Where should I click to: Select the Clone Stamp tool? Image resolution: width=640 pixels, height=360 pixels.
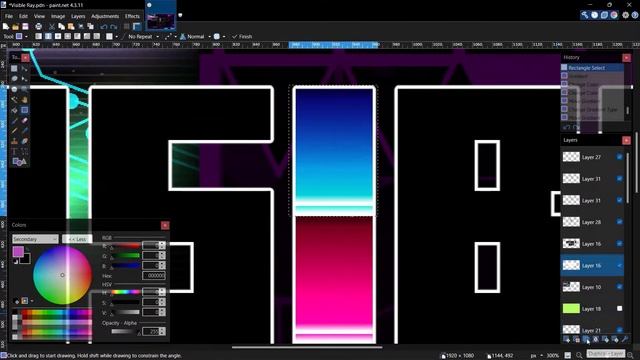(14, 142)
